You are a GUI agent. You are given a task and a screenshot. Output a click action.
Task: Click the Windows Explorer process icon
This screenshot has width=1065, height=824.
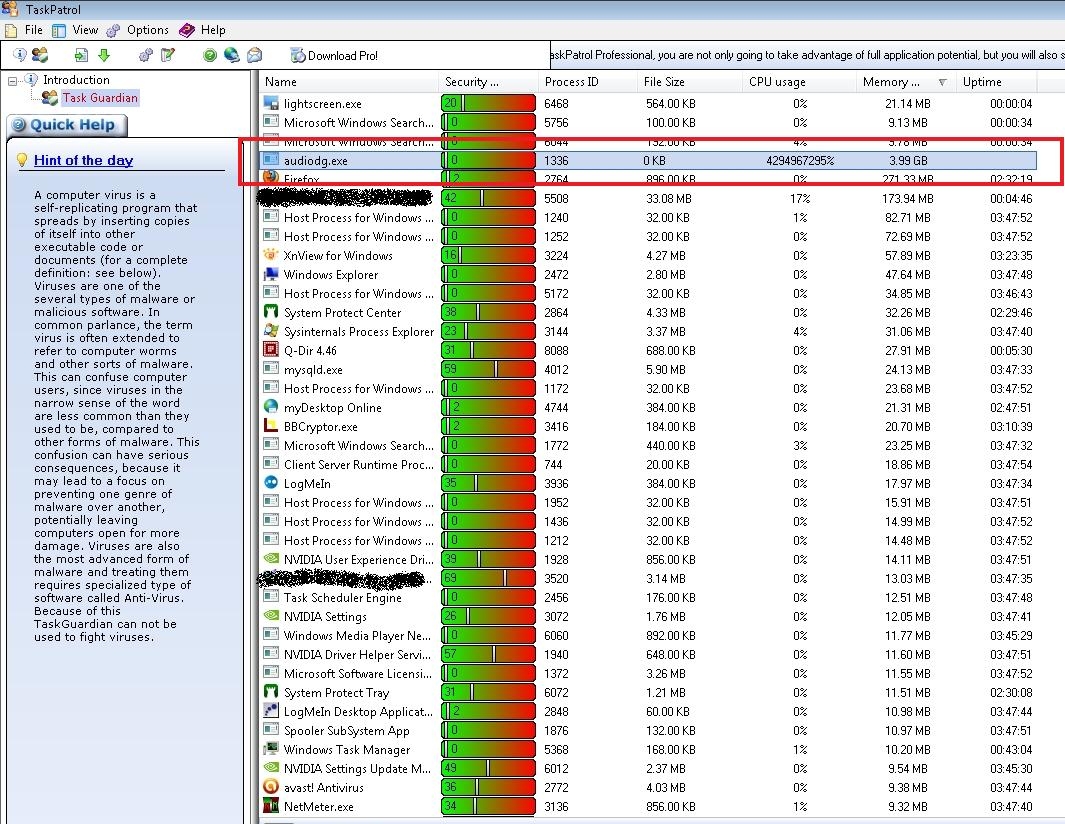271,274
